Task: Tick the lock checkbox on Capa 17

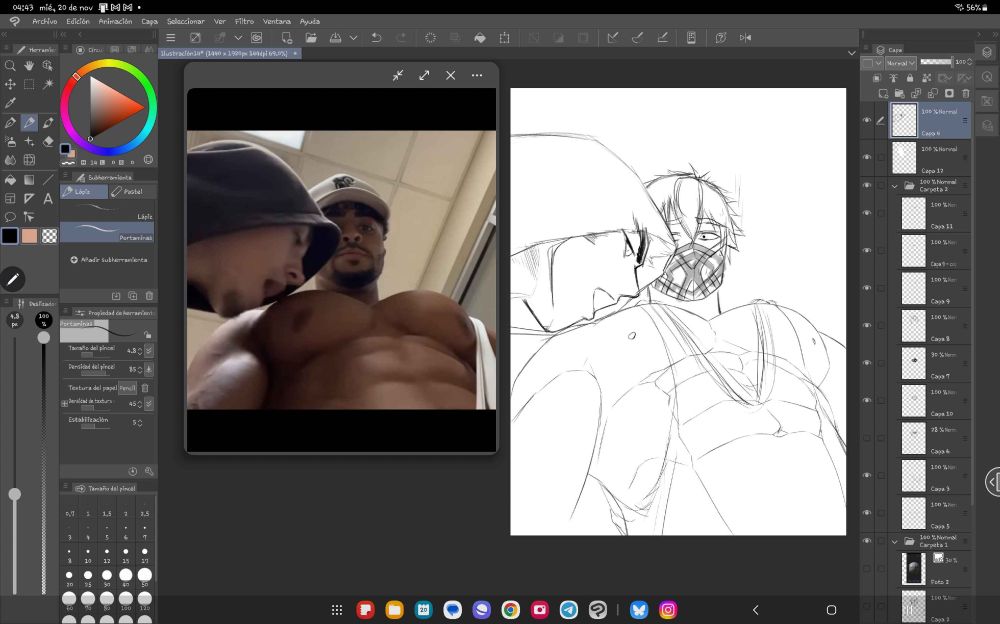Action: point(881,157)
